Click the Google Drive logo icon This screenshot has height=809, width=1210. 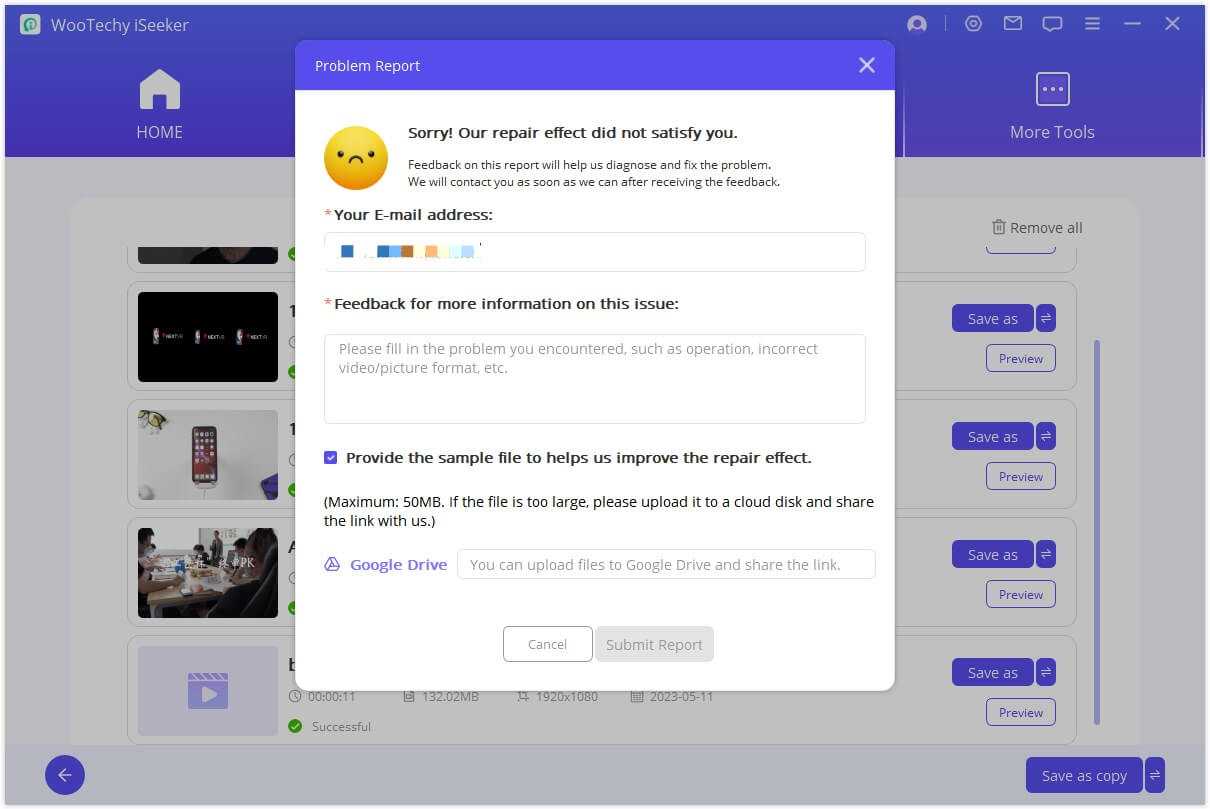point(332,564)
